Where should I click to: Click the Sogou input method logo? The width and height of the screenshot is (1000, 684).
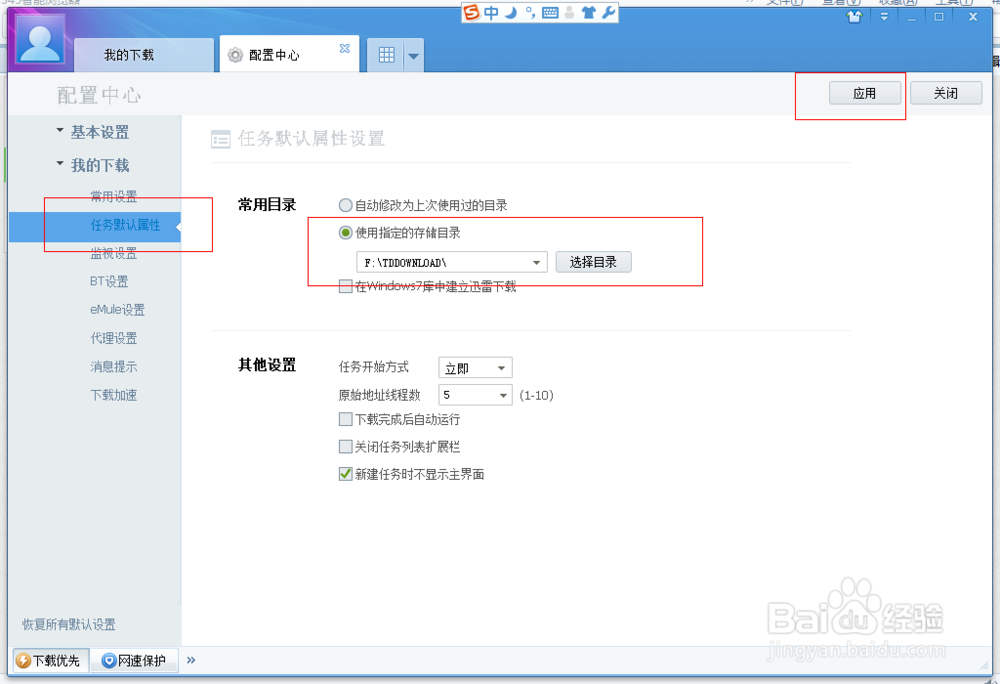(470, 13)
